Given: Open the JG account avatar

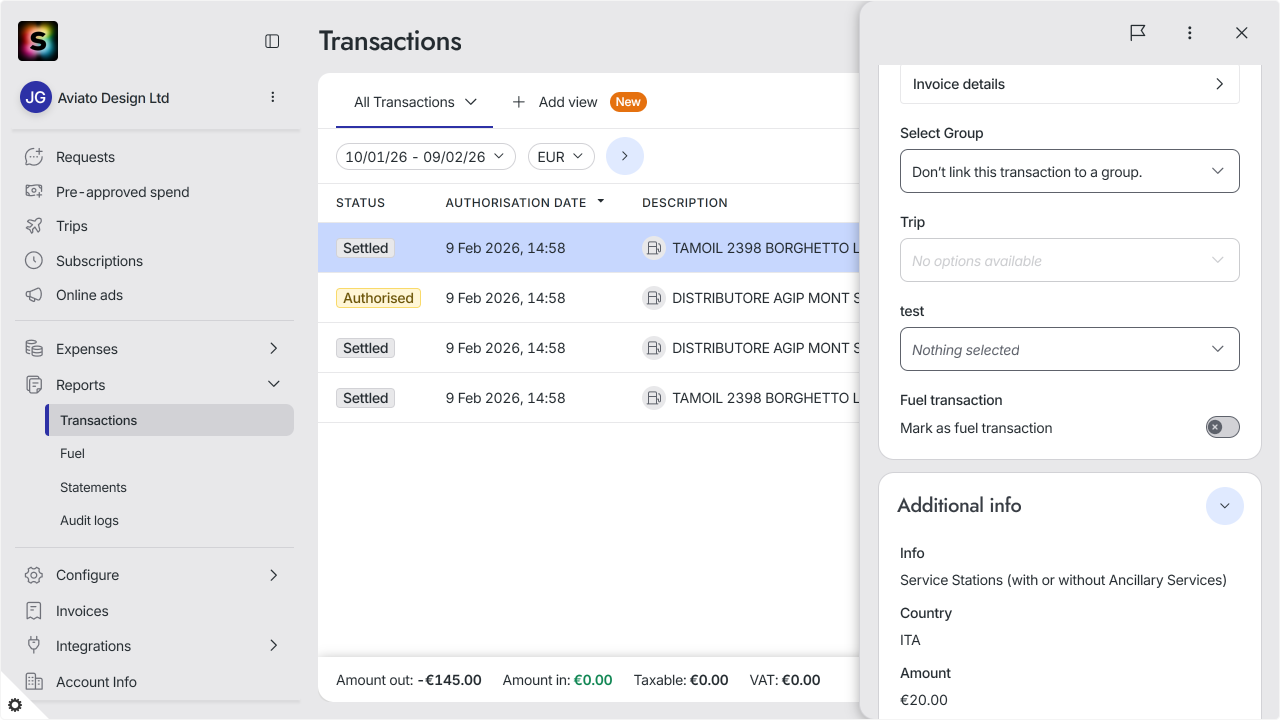Looking at the screenshot, I should pos(36,97).
